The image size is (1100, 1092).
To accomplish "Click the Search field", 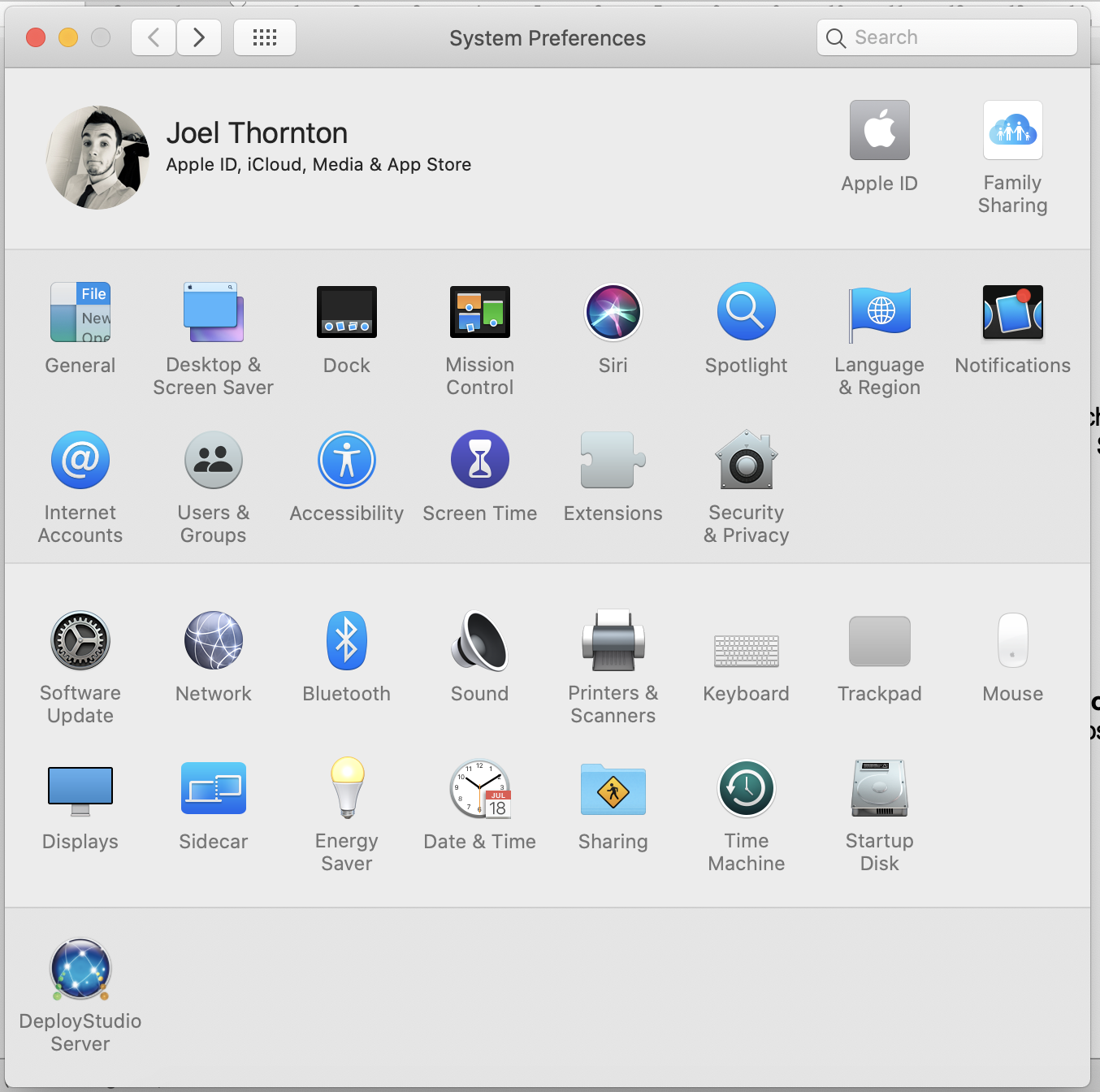I will pos(947,37).
